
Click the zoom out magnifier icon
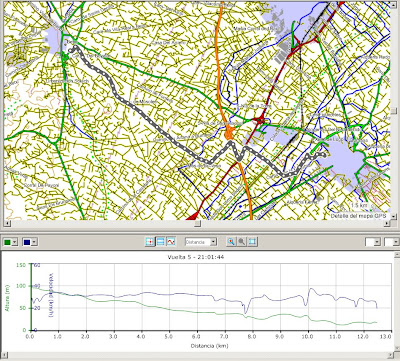(242, 242)
